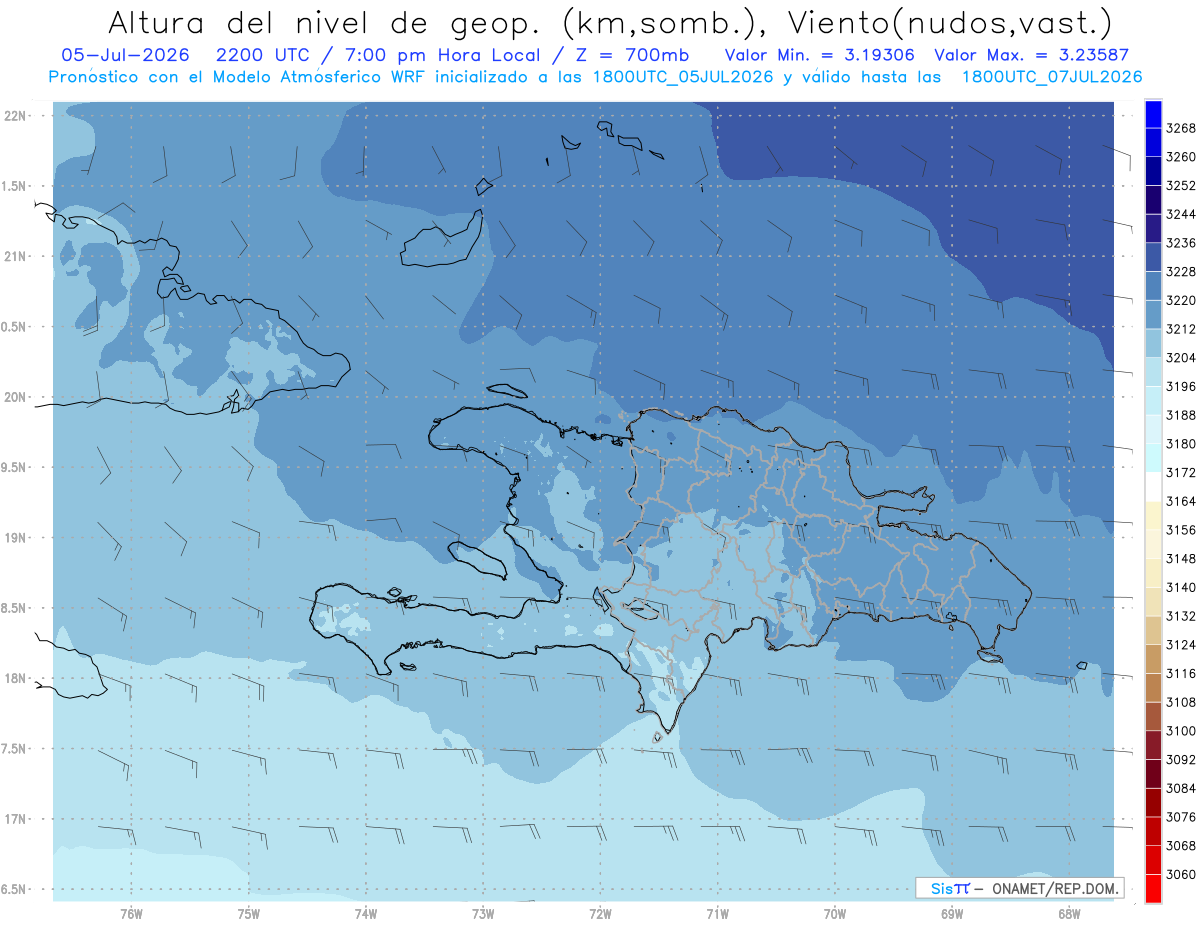Click the latitude label "6.5N"

coord(14,890)
